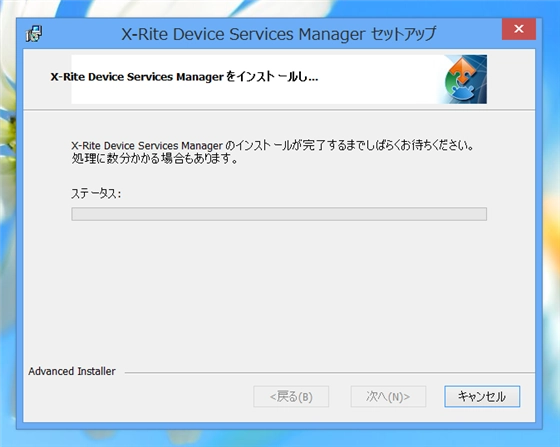This screenshot has height=447, width=560.
Task: Click the disabled 次へ(N)> button
Action: [388, 396]
